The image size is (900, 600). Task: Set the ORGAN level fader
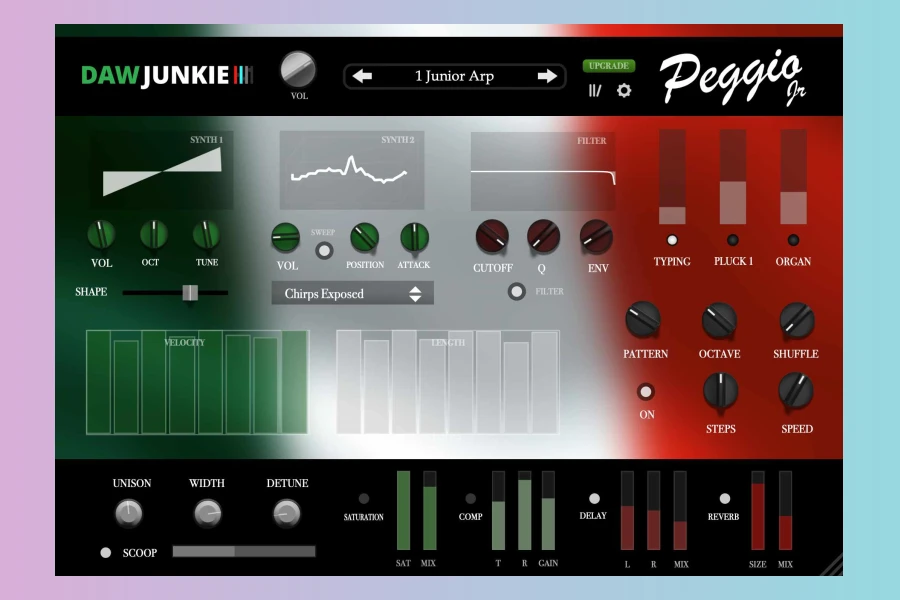coord(794,176)
